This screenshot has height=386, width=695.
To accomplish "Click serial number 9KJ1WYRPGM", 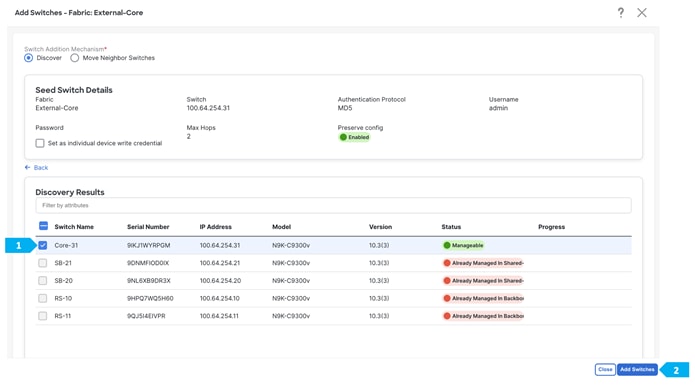I will coord(148,245).
